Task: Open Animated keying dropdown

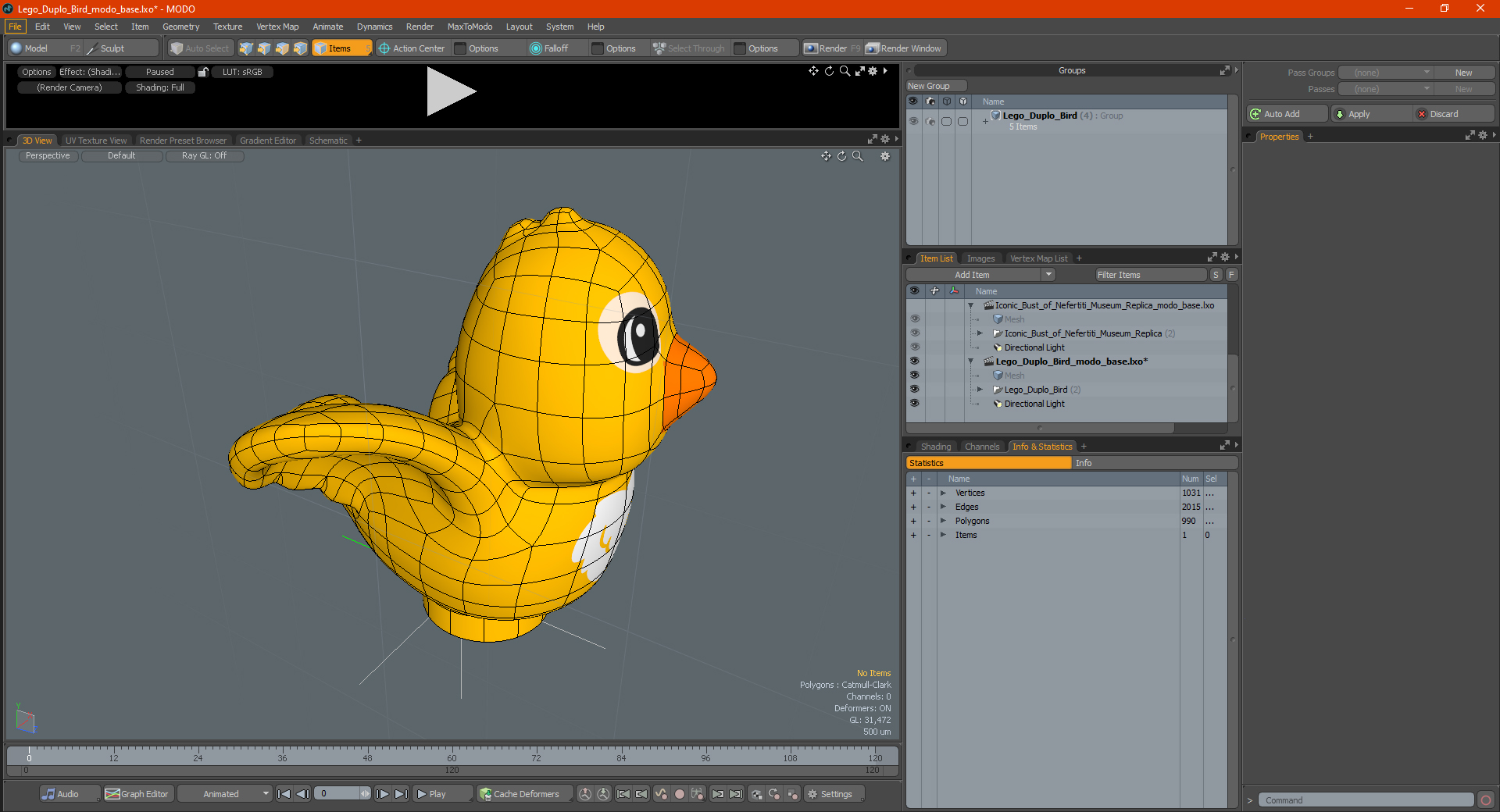Action: 225,794
